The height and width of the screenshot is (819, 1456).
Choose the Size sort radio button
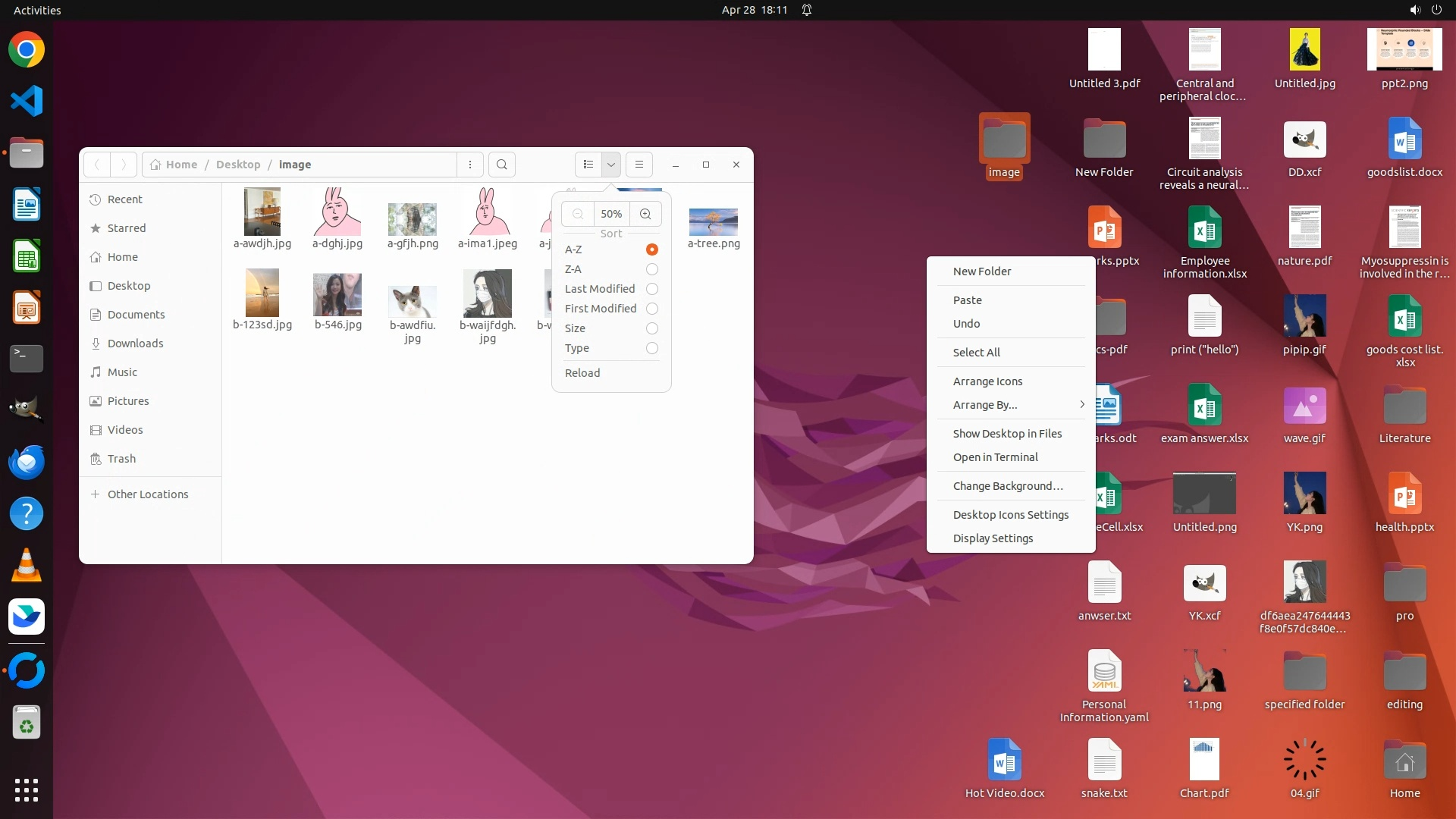(x=651, y=328)
